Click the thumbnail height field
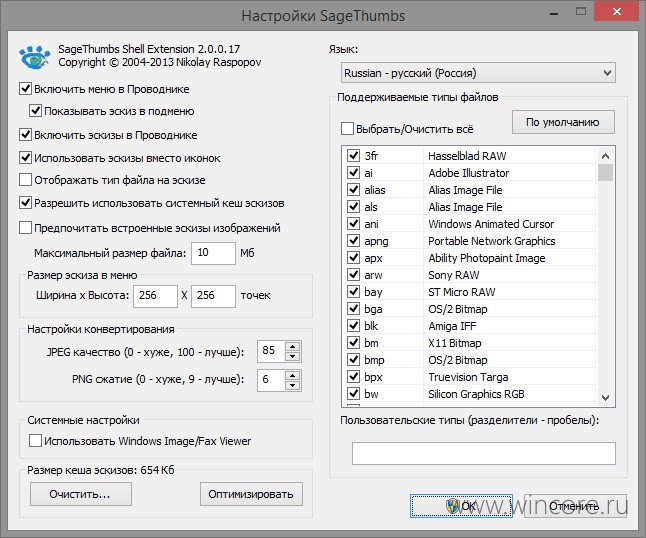The height and width of the screenshot is (538, 646). click(213, 296)
